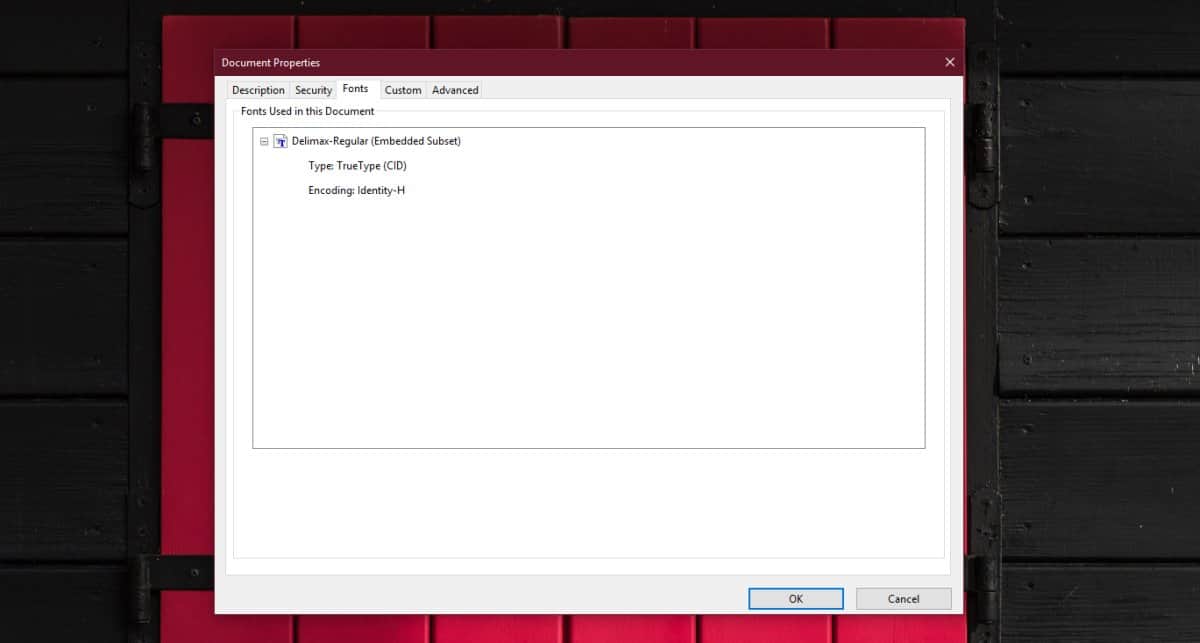Collapse the Delimax-Regular font entry

point(264,142)
